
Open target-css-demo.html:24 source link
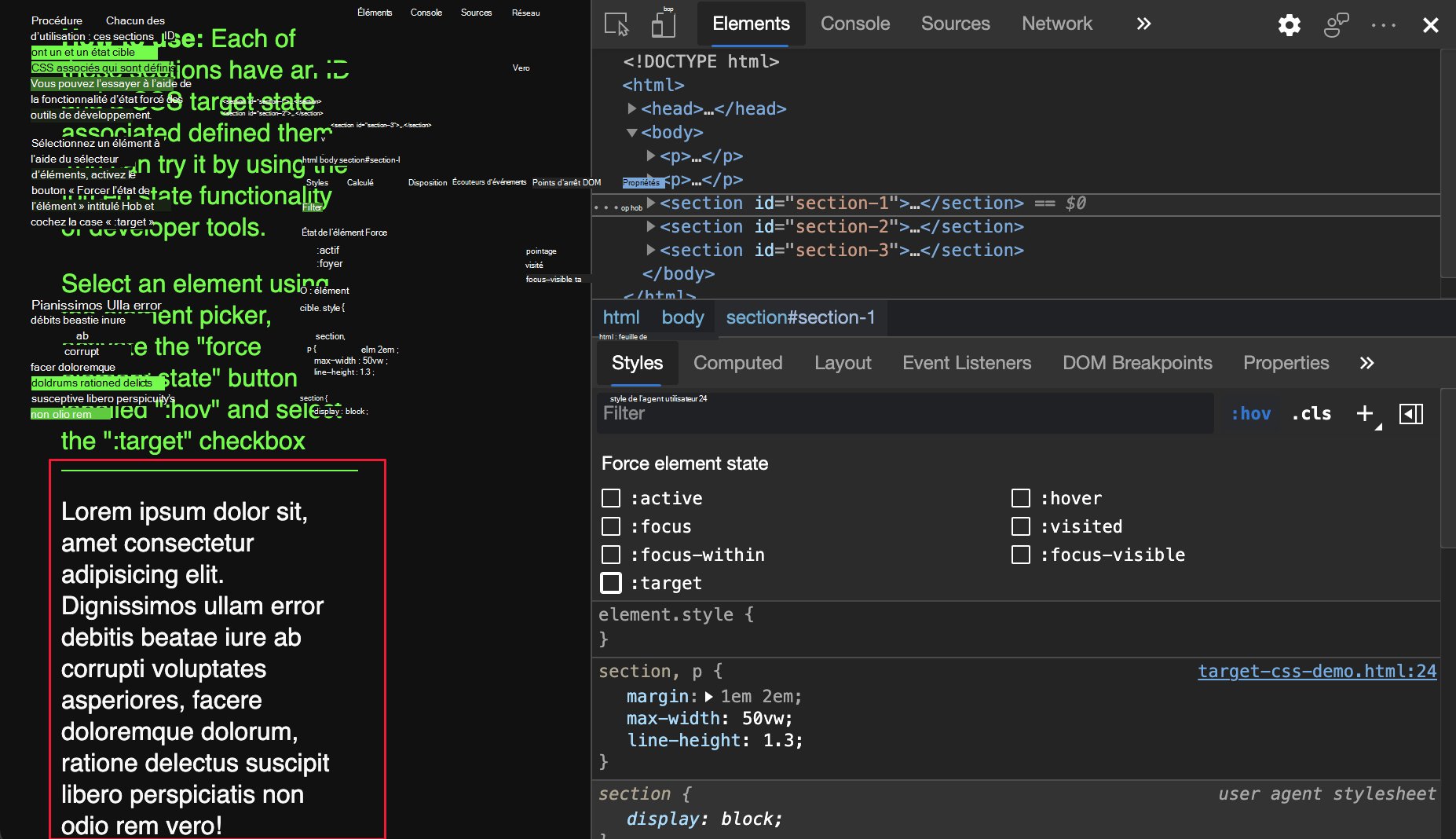[1316, 672]
